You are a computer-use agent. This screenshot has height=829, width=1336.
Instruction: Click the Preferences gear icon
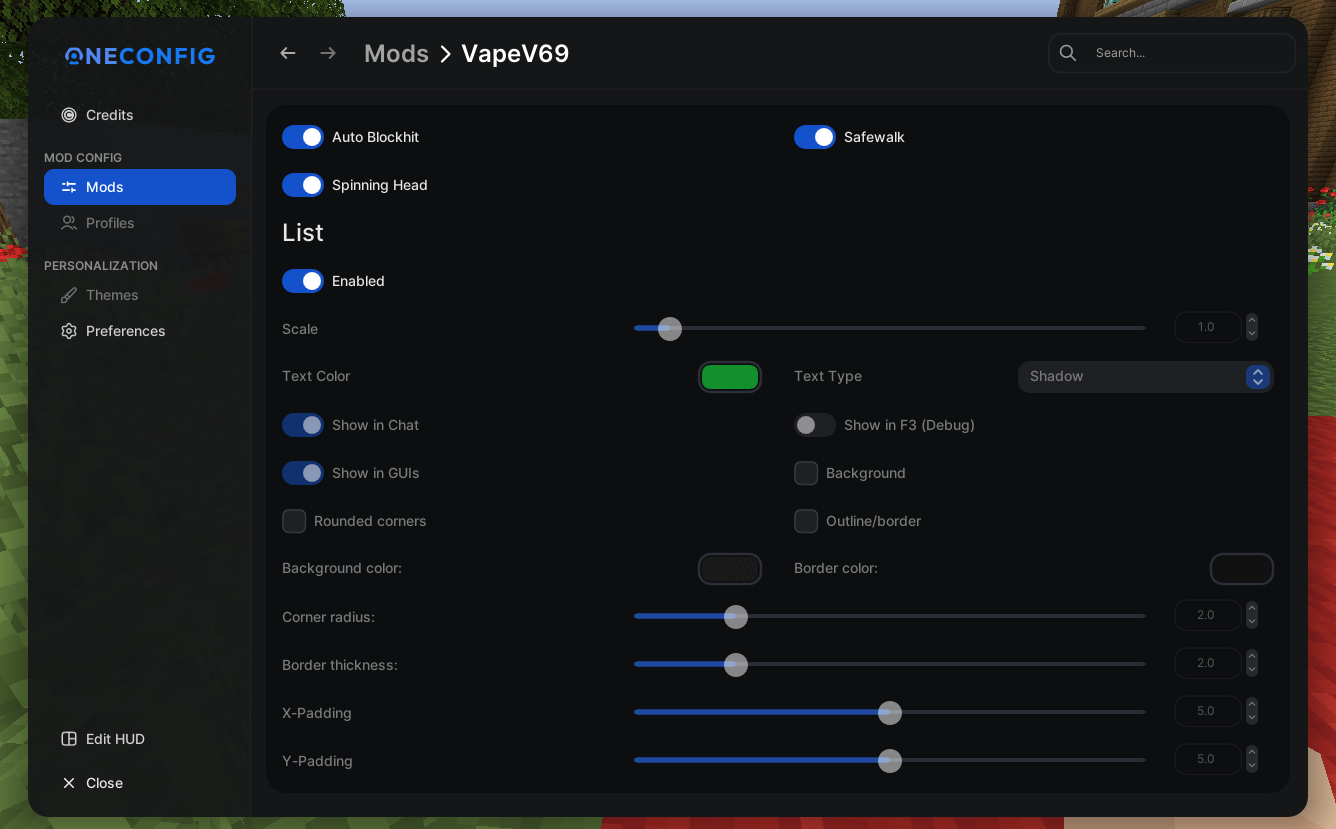coord(69,331)
